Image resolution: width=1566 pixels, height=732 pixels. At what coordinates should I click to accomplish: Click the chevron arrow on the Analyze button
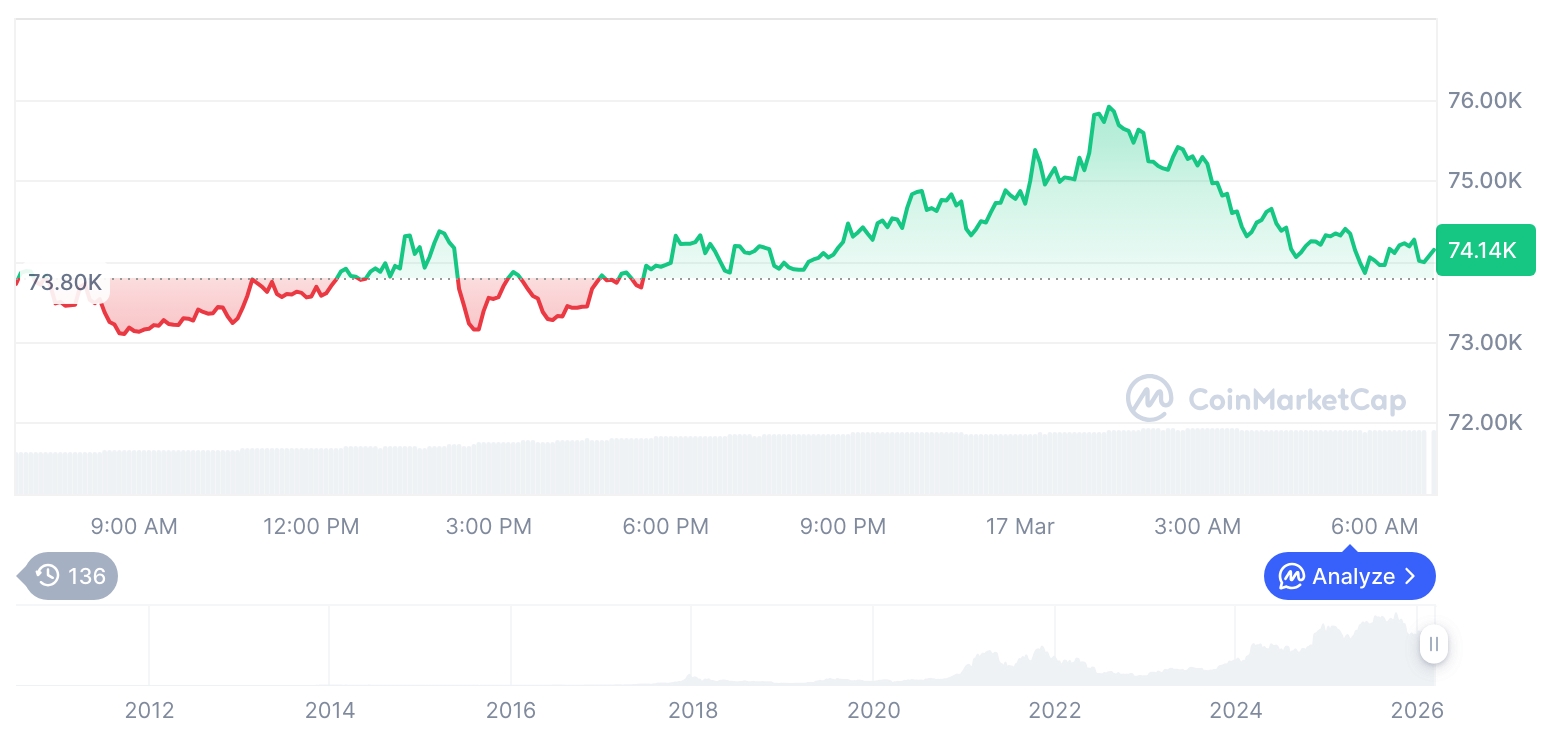pos(1411,577)
